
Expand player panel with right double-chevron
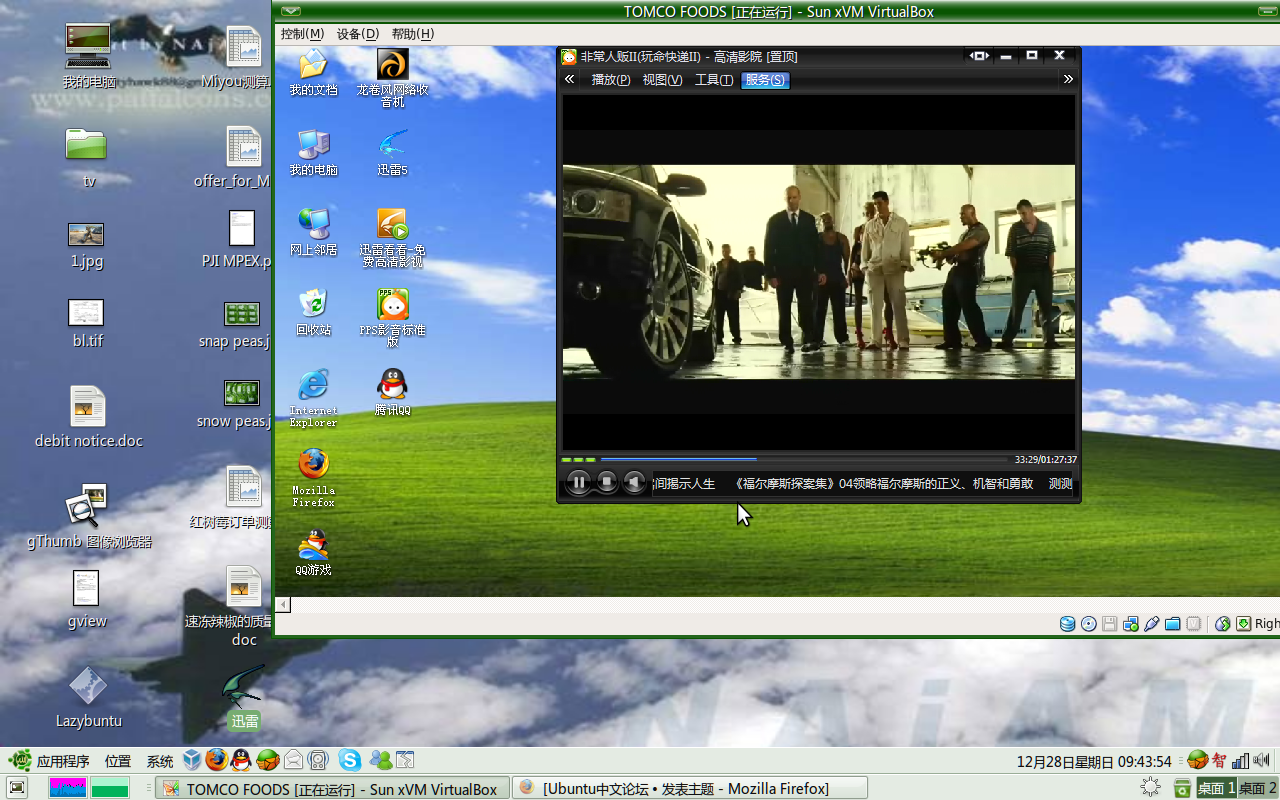(x=1068, y=79)
